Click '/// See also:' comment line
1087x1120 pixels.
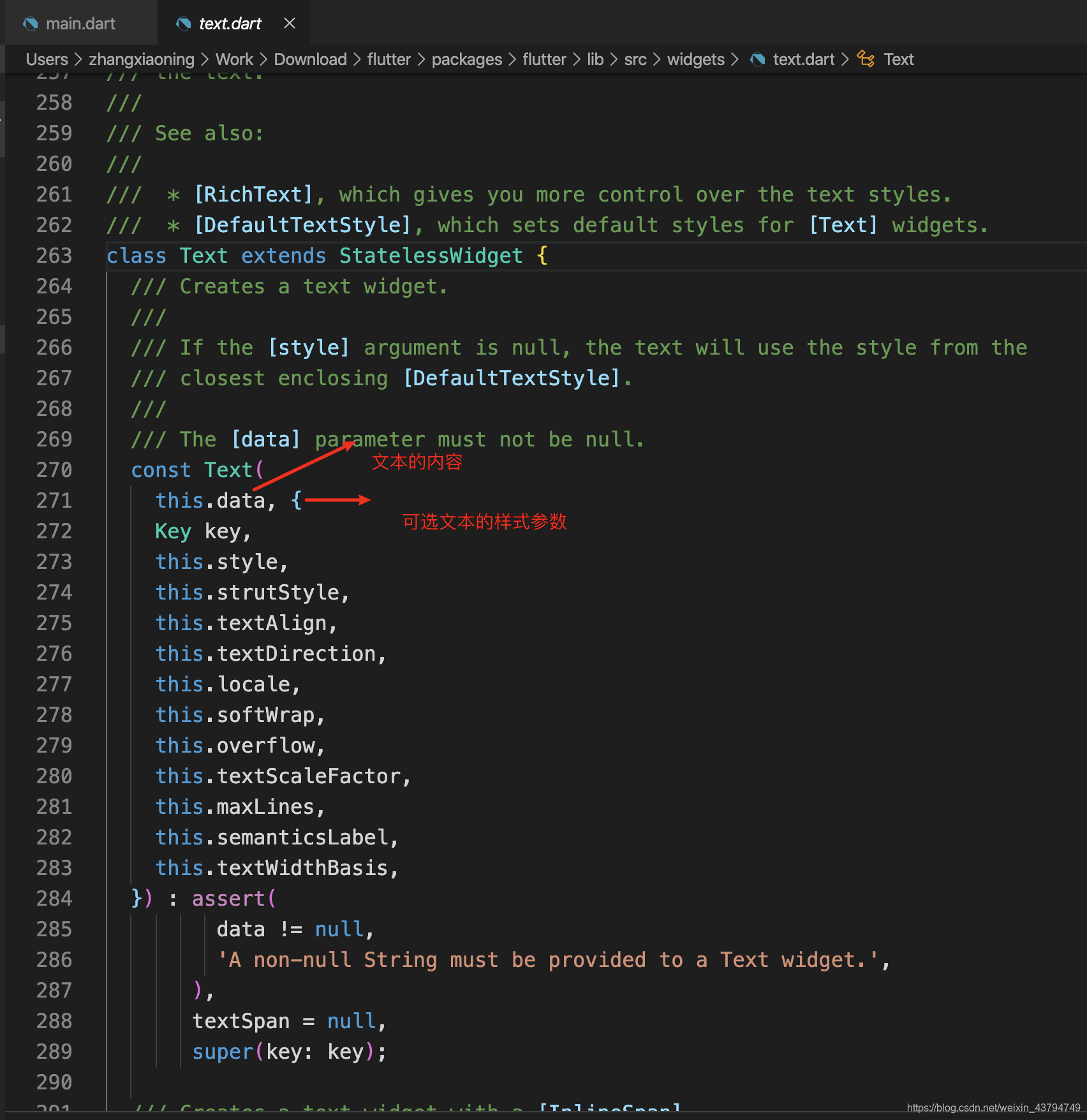[185, 133]
